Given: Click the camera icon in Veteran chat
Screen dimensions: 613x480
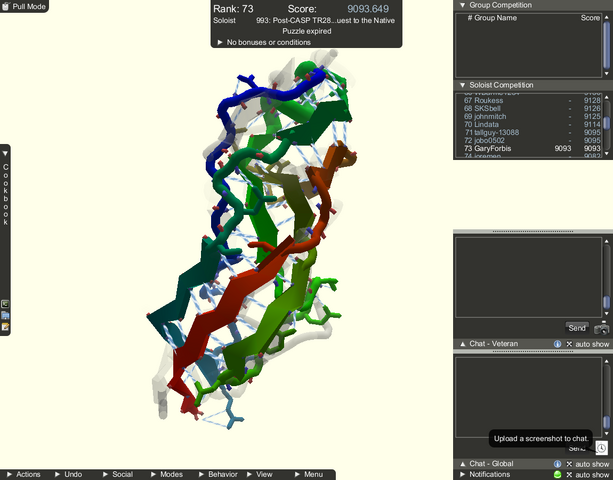Looking at the screenshot, I should pos(601,329).
